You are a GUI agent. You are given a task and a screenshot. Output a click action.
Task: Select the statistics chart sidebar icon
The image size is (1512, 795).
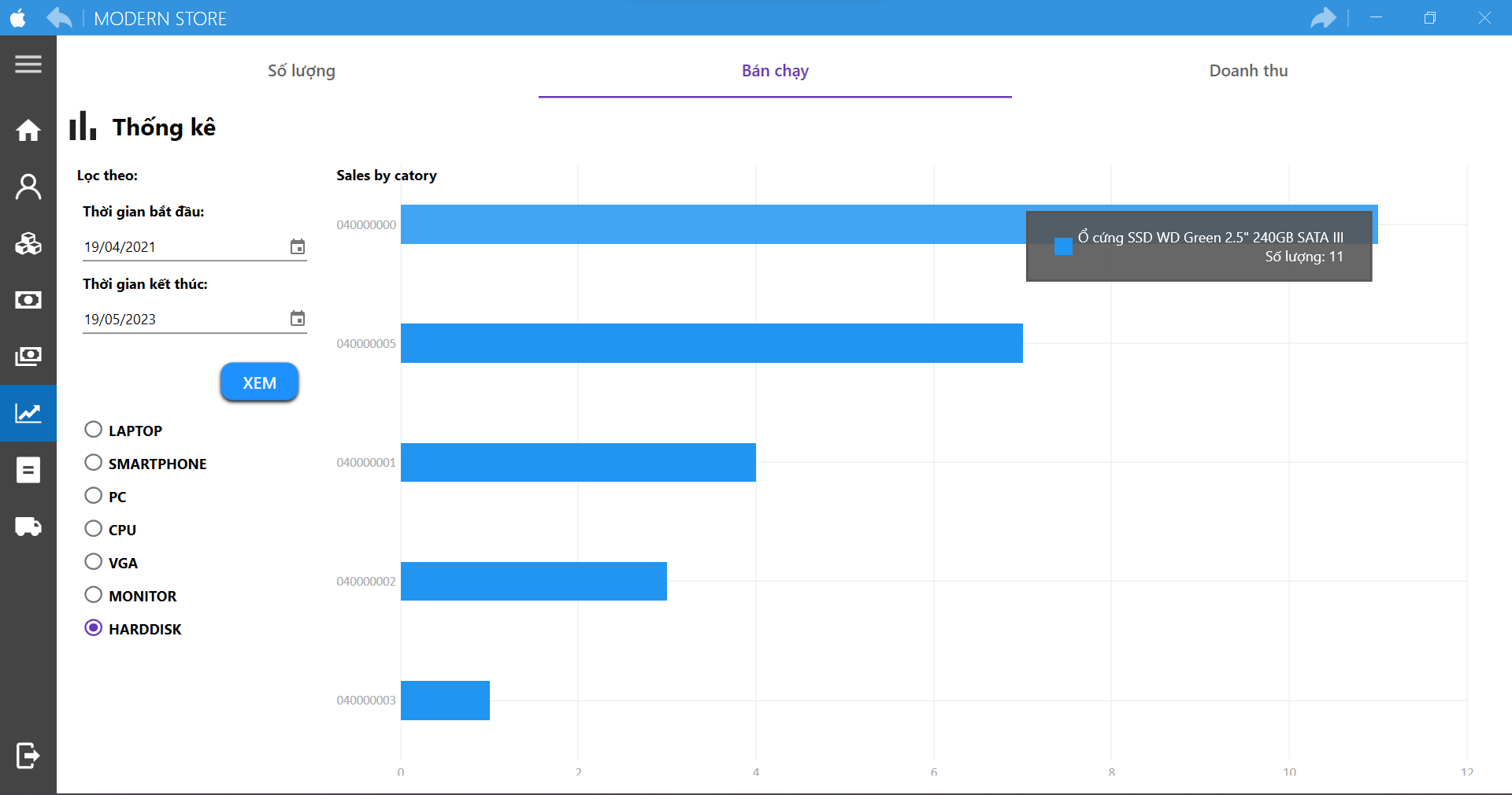click(x=28, y=413)
